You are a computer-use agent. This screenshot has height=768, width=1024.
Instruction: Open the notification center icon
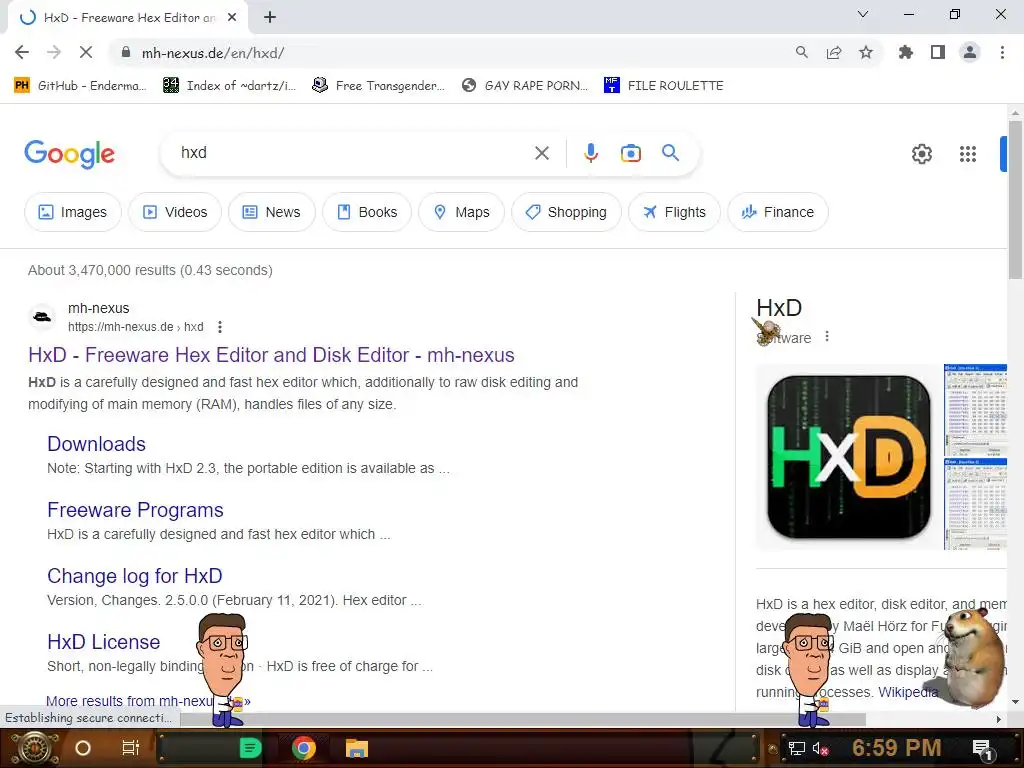[x=982, y=748]
